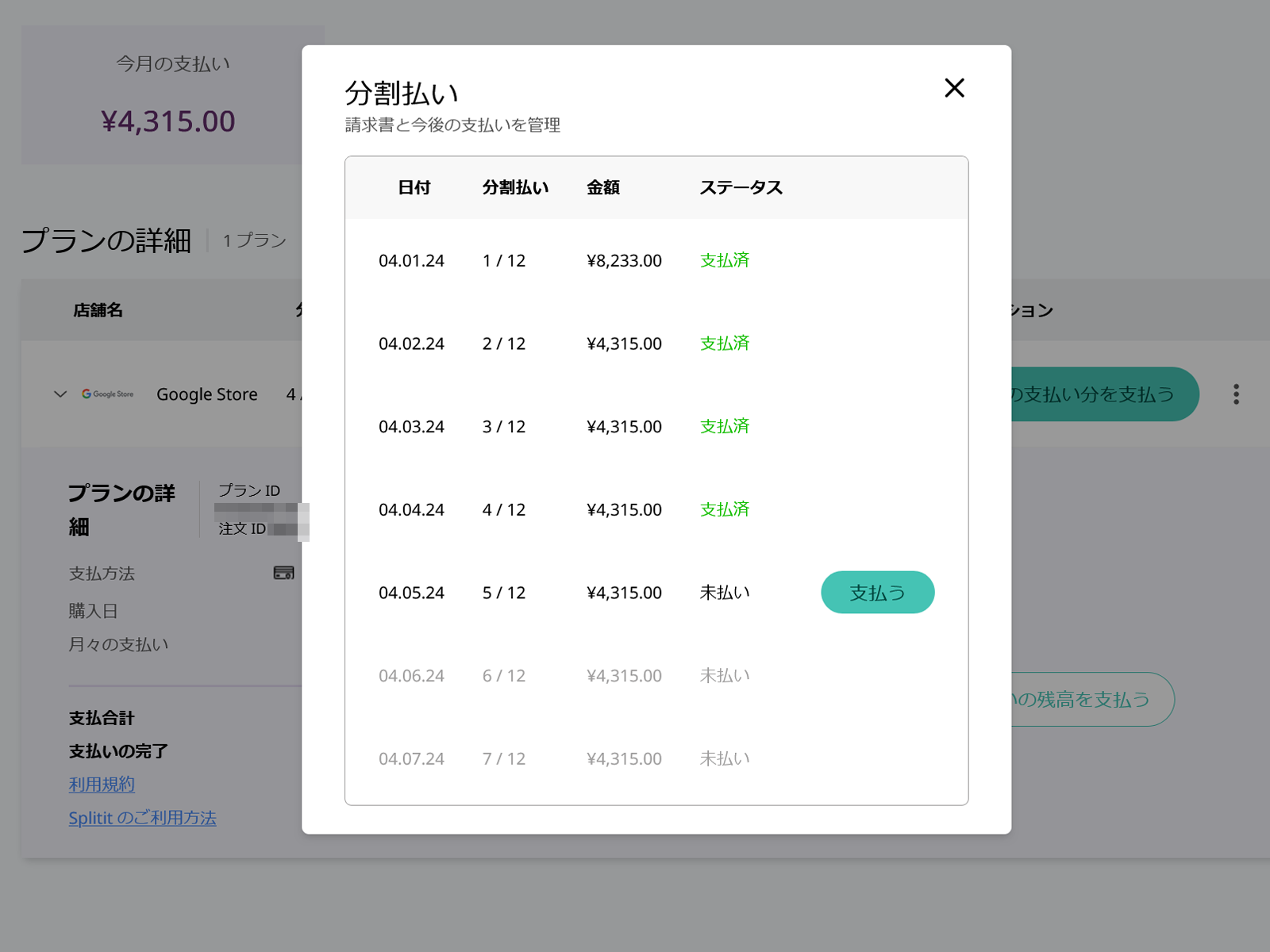Image resolution: width=1270 pixels, height=952 pixels.
Task: Click the credit card payment method icon
Action: tap(283, 573)
